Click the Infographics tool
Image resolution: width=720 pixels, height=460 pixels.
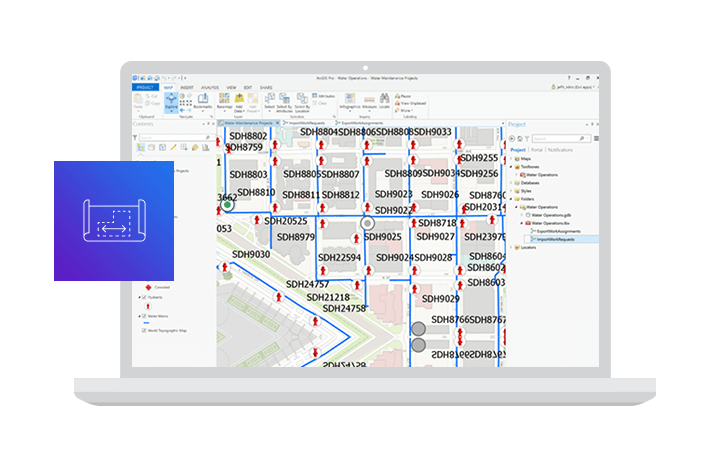(350, 102)
